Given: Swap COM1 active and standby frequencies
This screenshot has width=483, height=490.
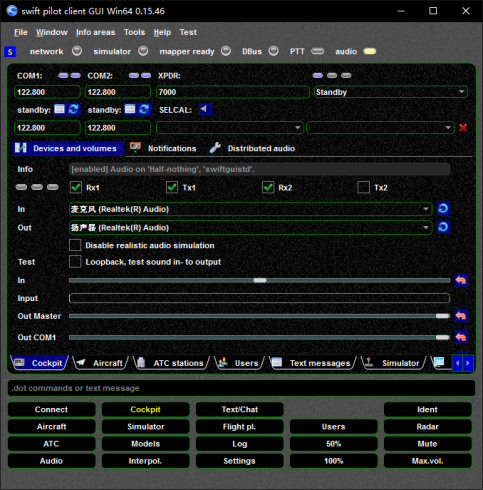Looking at the screenshot, I should point(74,109).
